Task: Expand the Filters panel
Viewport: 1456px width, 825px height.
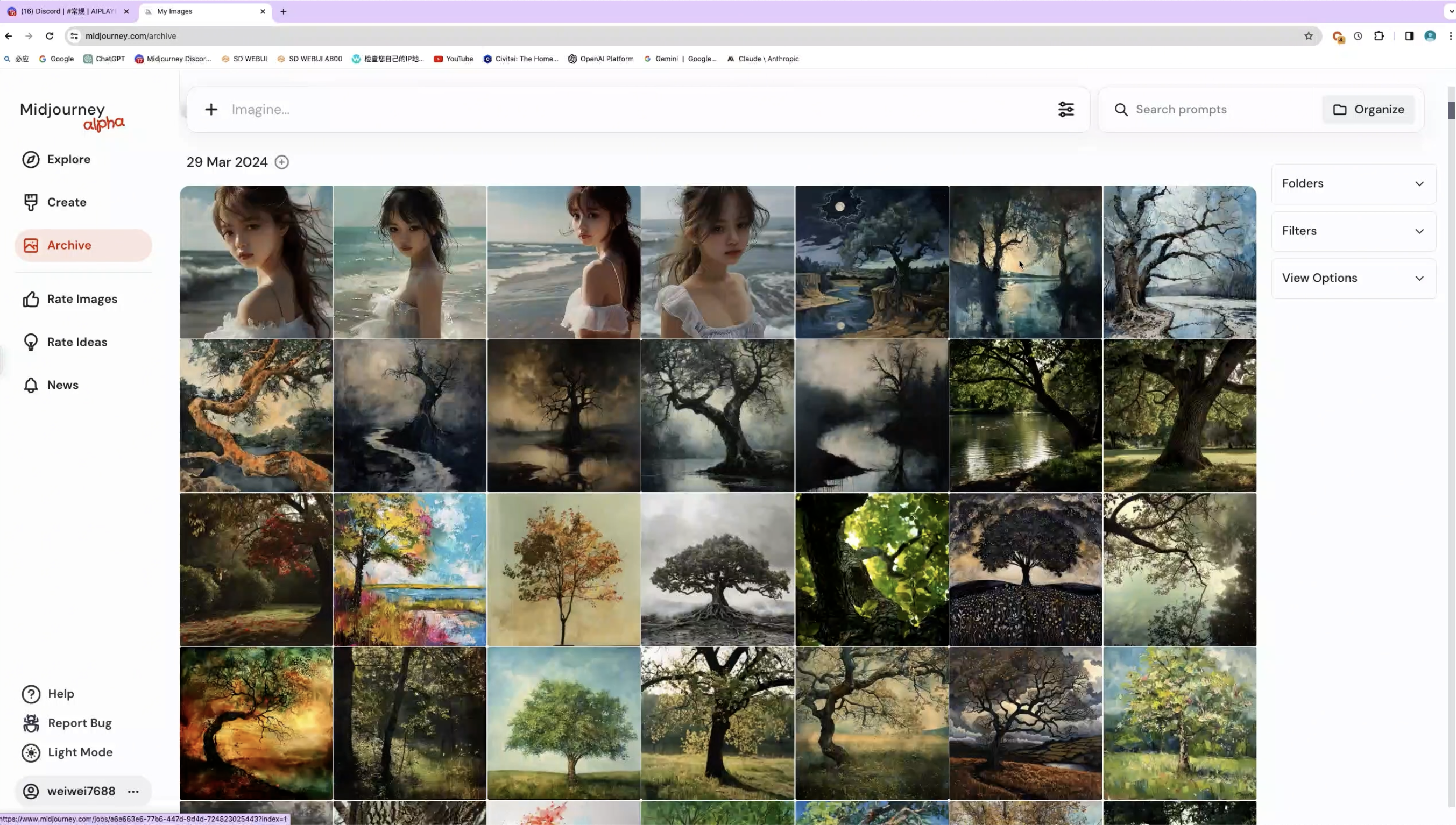Action: click(x=1353, y=231)
